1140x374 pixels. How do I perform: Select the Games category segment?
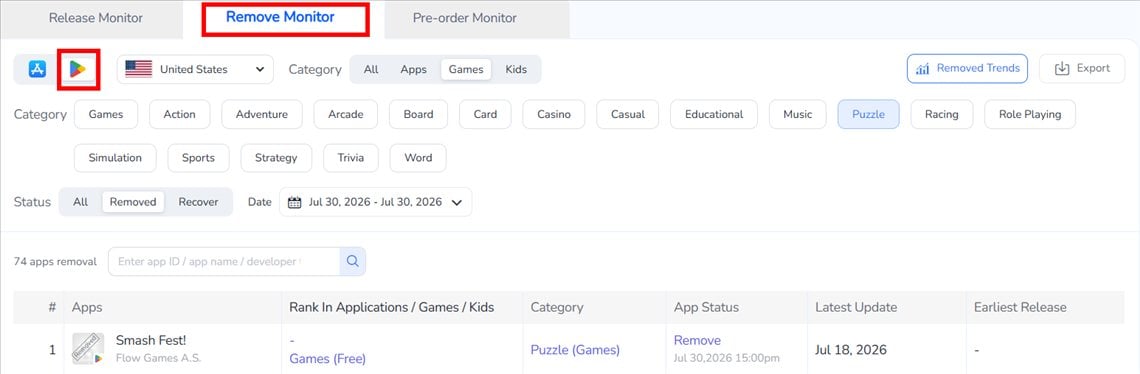[x=466, y=69]
